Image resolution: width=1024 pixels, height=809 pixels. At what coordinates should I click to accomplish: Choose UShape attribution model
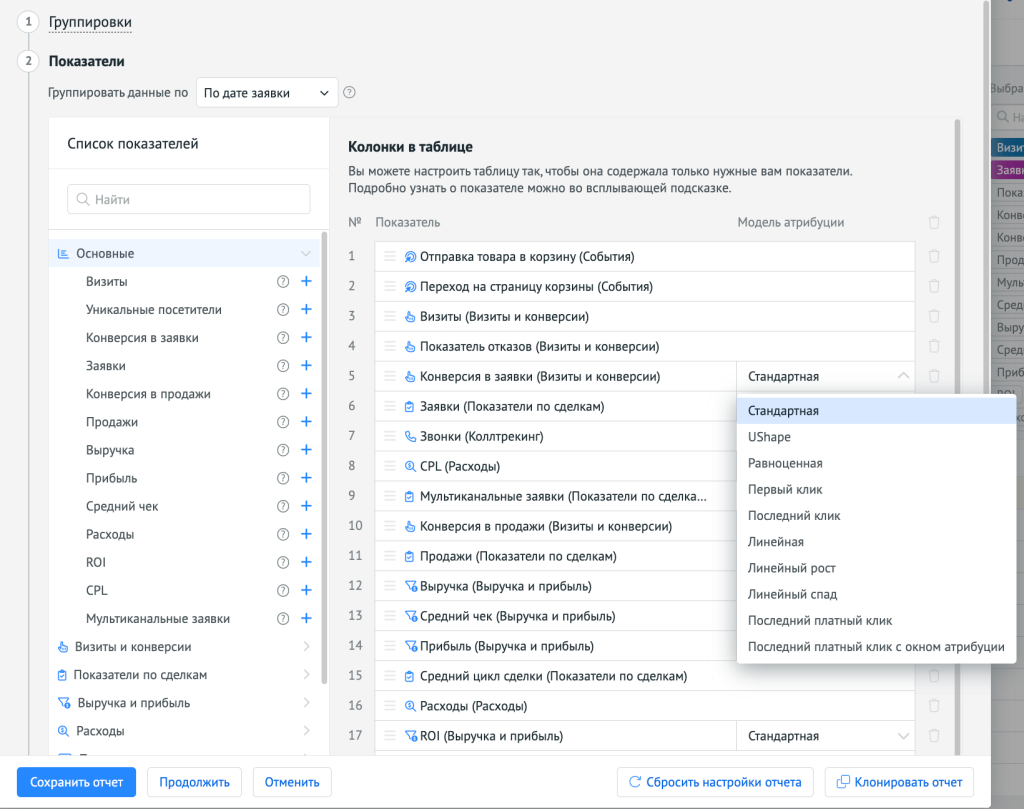[876, 437]
